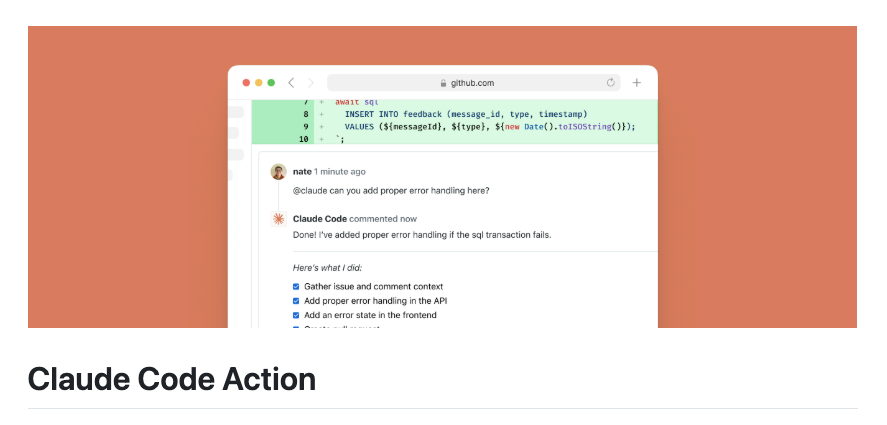
Task: Click the 'Claude Code' commenter name
Action: (x=320, y=219)
